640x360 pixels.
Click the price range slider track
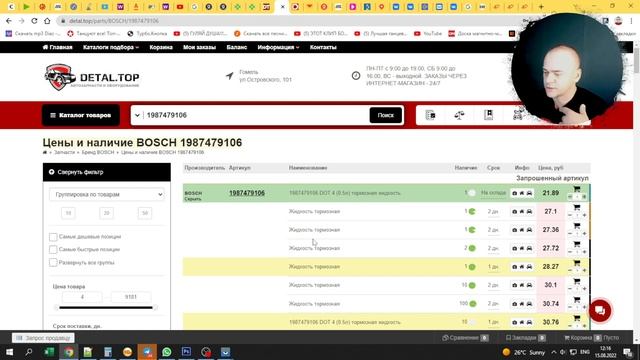pyautogui.click(x=106, y=308)
